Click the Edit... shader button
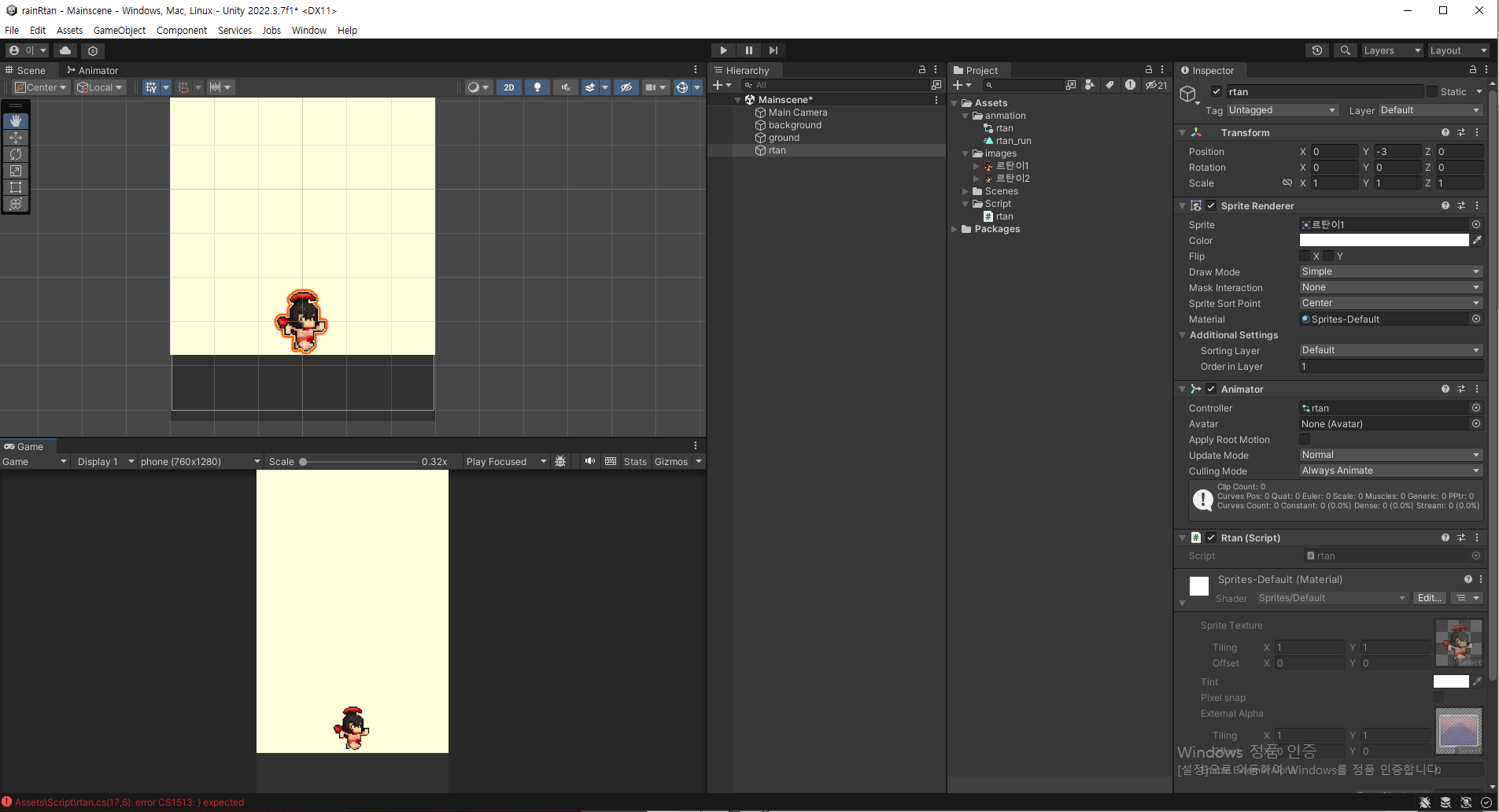This screenshot has width=1499, height=812. [1429, 599]
